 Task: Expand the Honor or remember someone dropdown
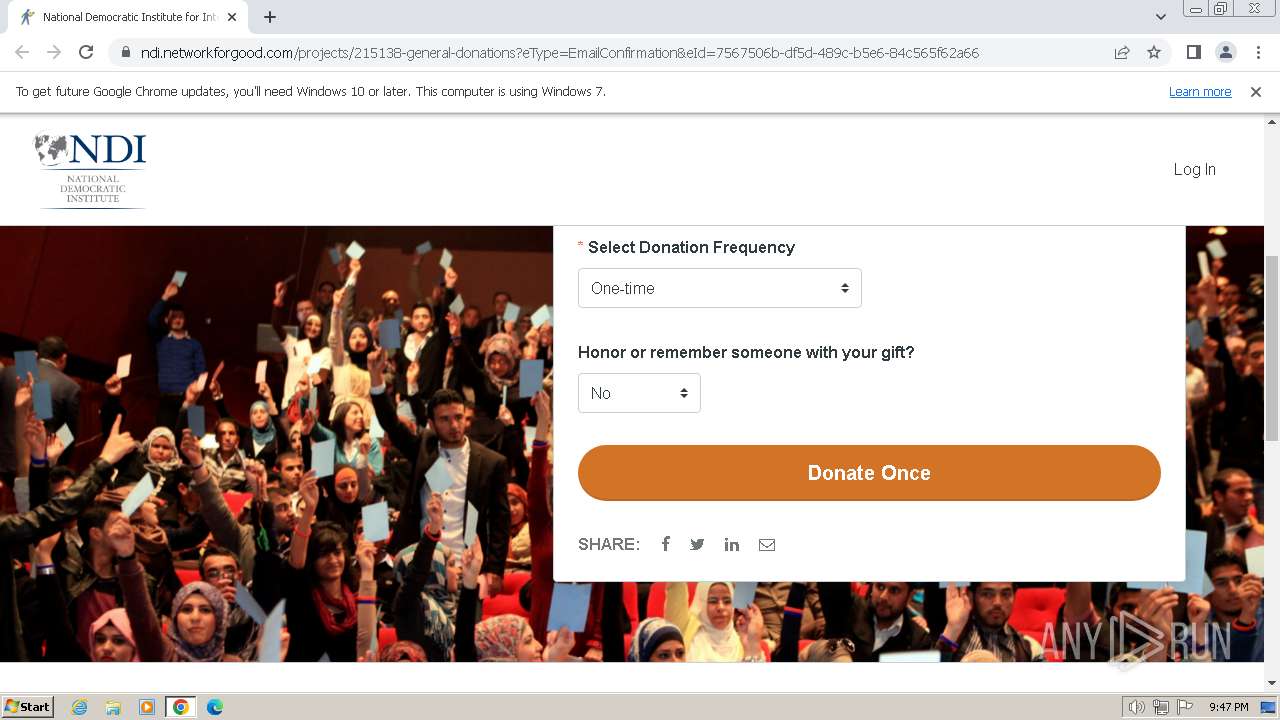639,393
